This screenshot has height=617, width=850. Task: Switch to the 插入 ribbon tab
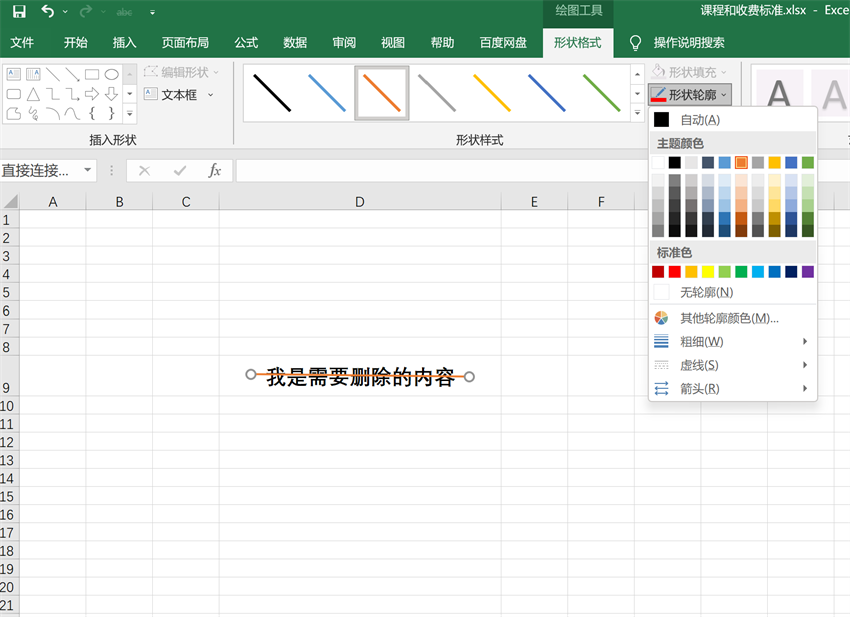coord(125,43)
